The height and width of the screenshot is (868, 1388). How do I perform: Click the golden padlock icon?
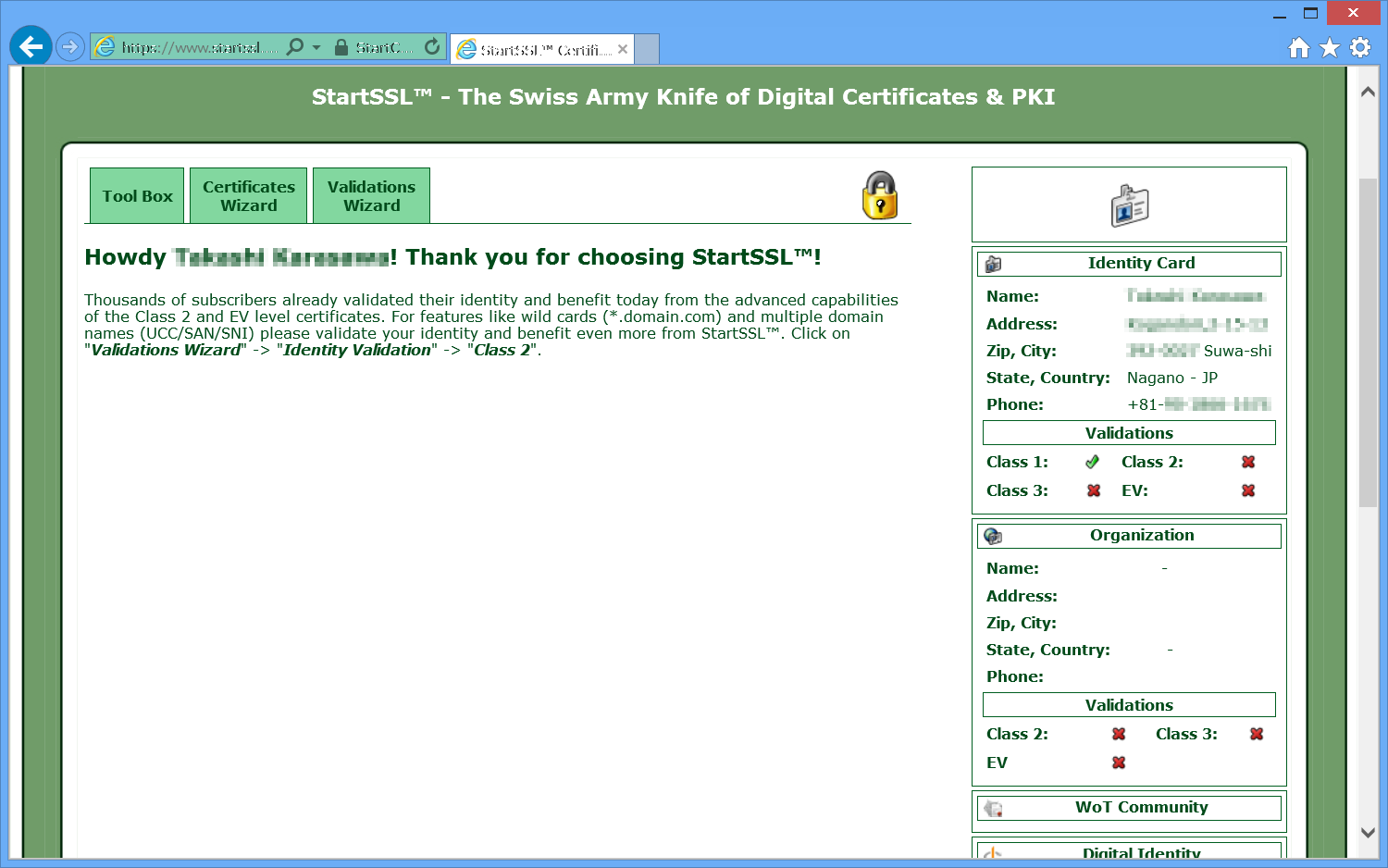pos(880,195)
